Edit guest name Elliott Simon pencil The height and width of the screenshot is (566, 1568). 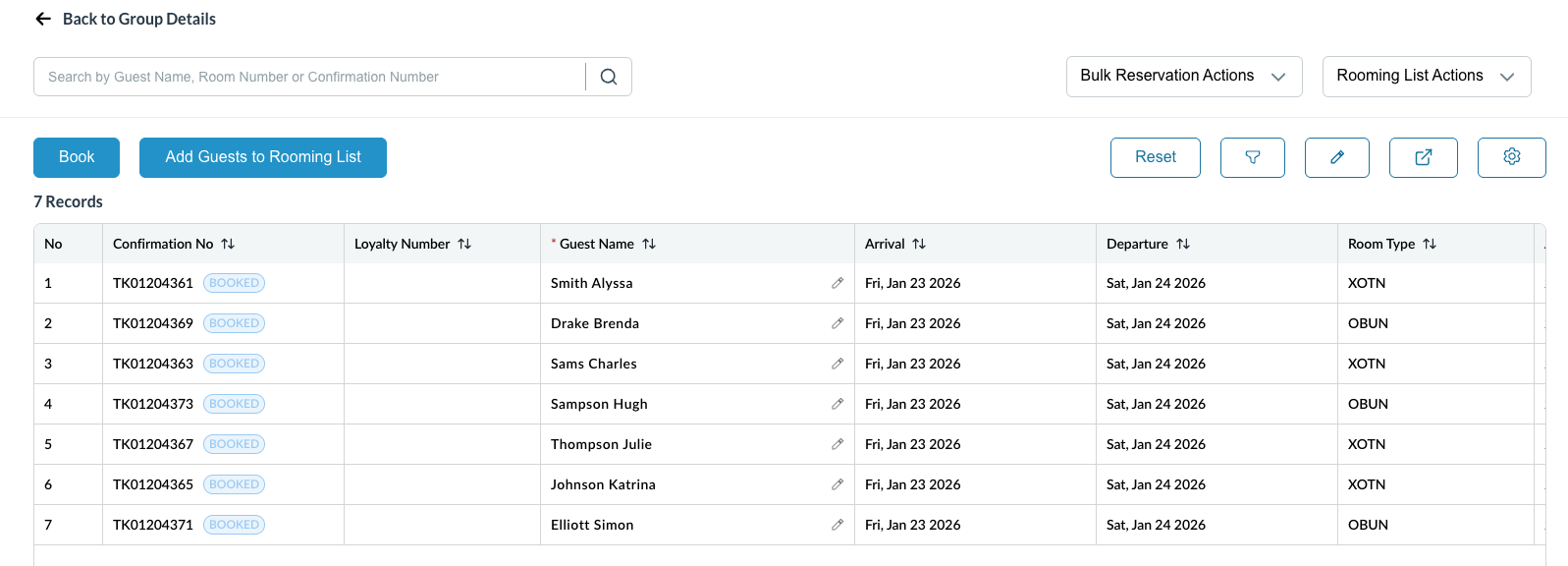838,525
